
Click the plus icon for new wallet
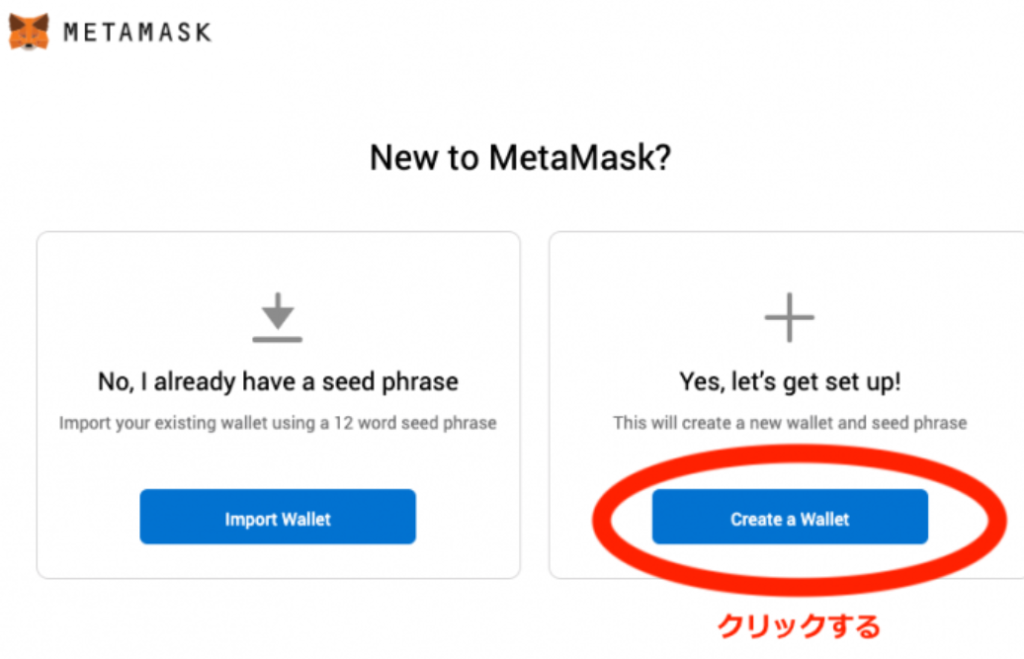(x=790, y=317)
